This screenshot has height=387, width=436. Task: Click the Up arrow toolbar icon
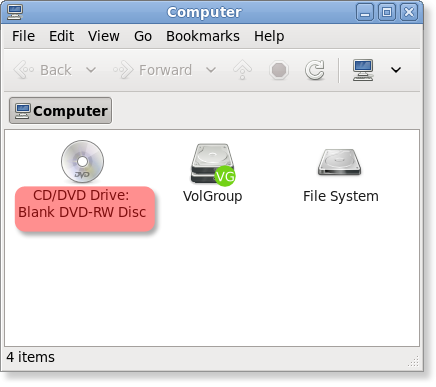[x=242, y=70]
